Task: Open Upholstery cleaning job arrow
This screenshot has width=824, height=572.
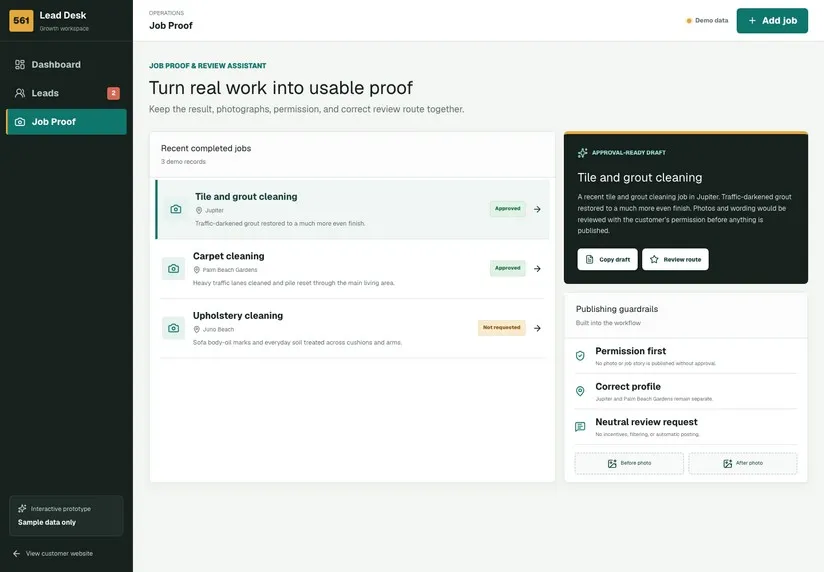Action: tap(537, 328)
